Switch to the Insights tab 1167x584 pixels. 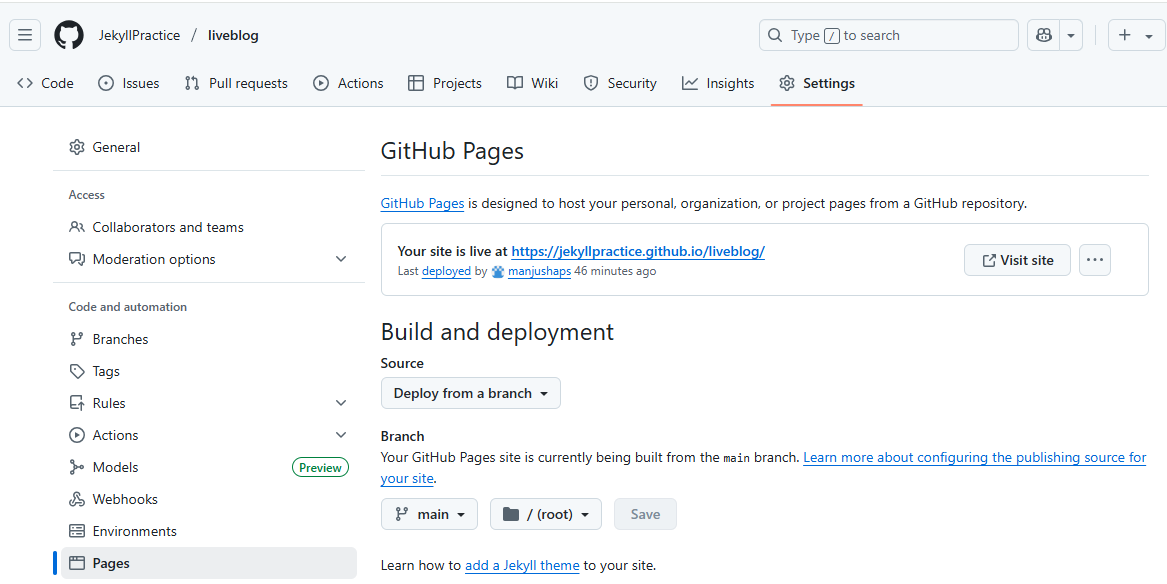[x=718, y=83]
